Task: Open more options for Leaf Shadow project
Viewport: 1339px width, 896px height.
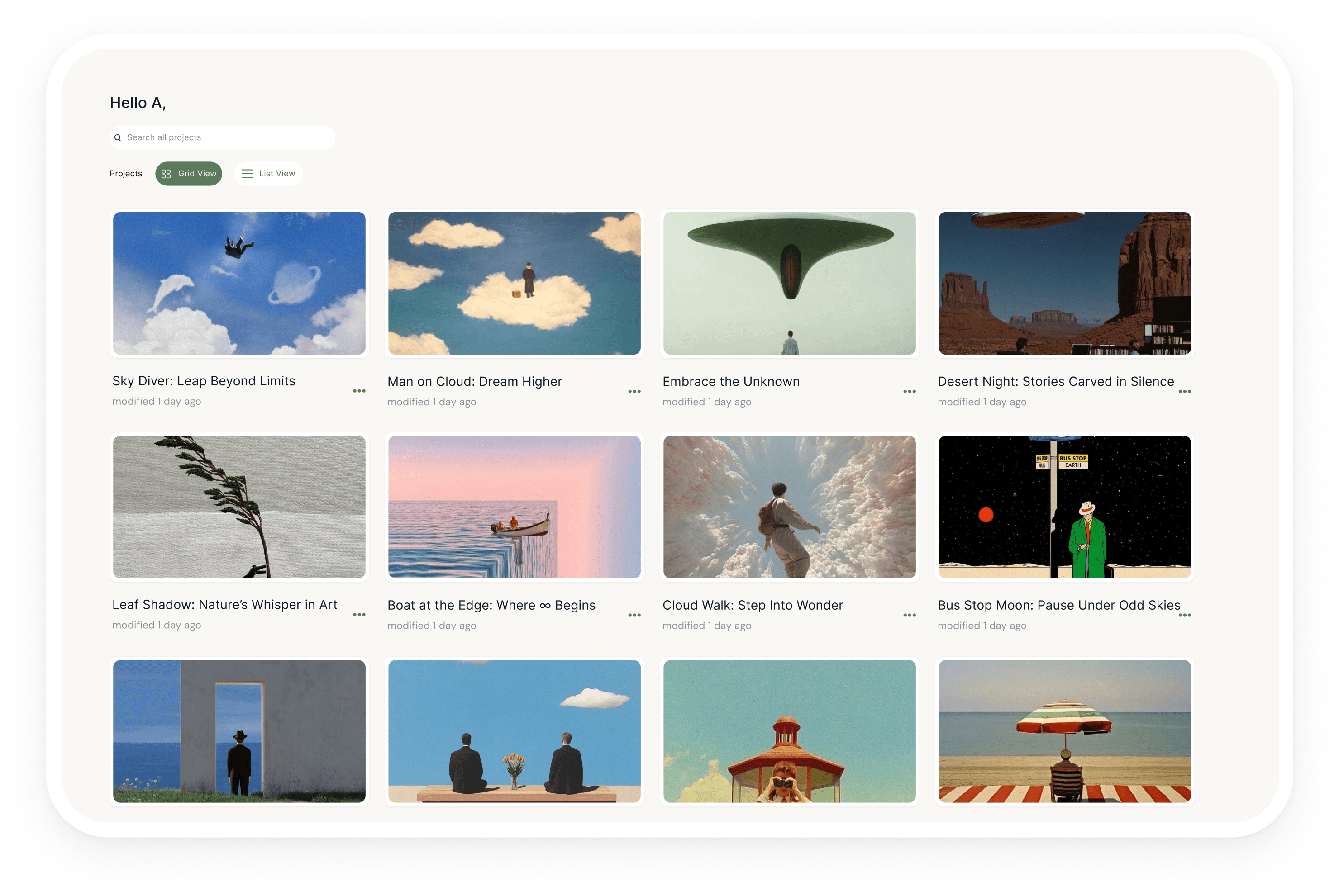Action: click(359, 615)
